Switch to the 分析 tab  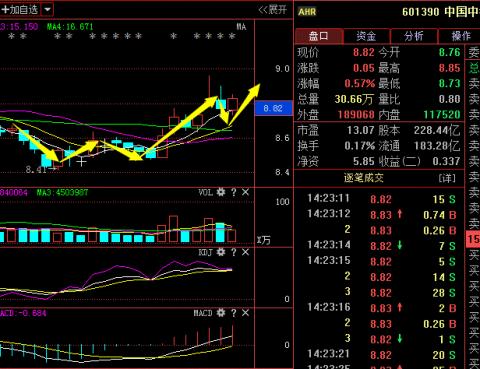click(x=414, y=36)
